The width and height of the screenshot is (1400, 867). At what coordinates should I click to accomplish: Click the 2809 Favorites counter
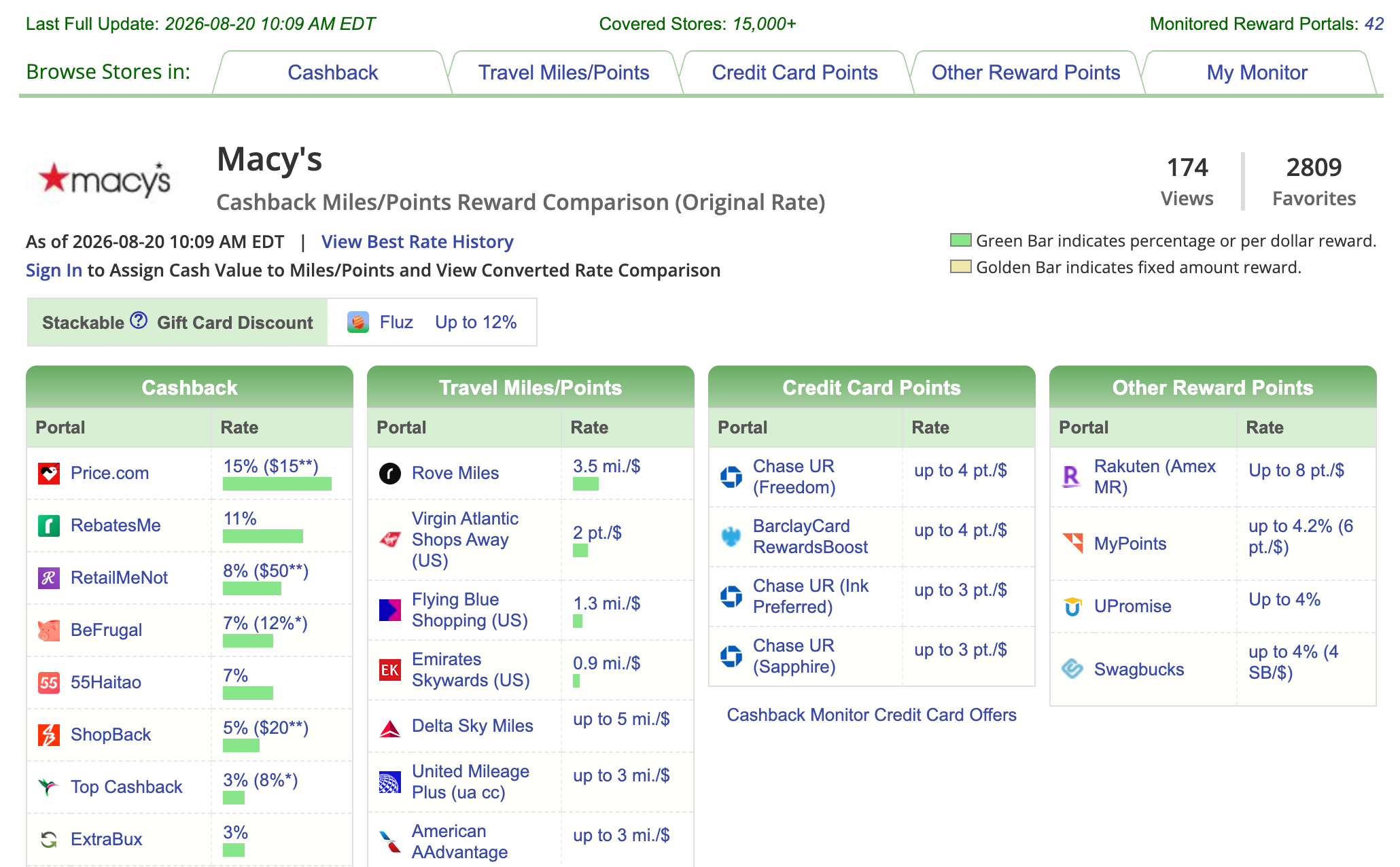coord(1314,181)
